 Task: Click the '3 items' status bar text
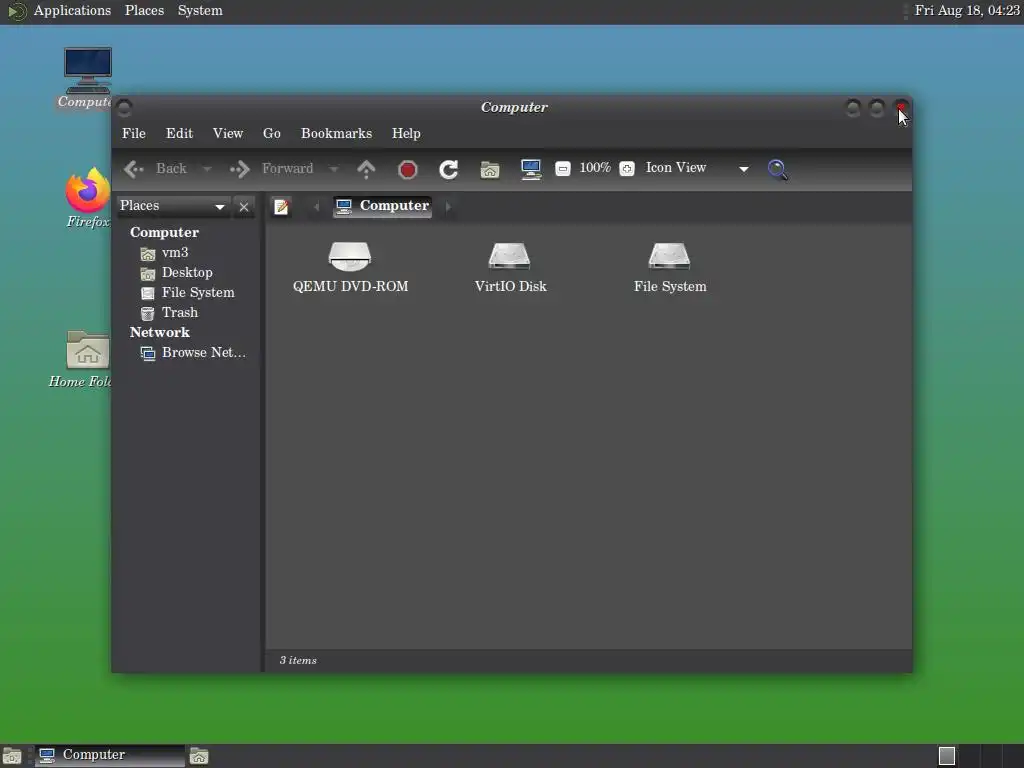click(x=298, y=660)
